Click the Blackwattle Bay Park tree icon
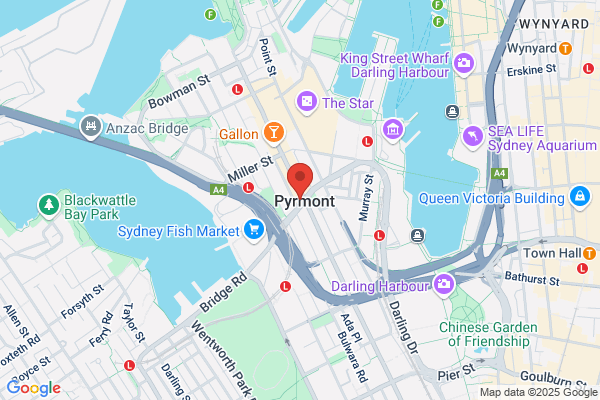Viewport: 600px width, 400px height. coord(49,206)
